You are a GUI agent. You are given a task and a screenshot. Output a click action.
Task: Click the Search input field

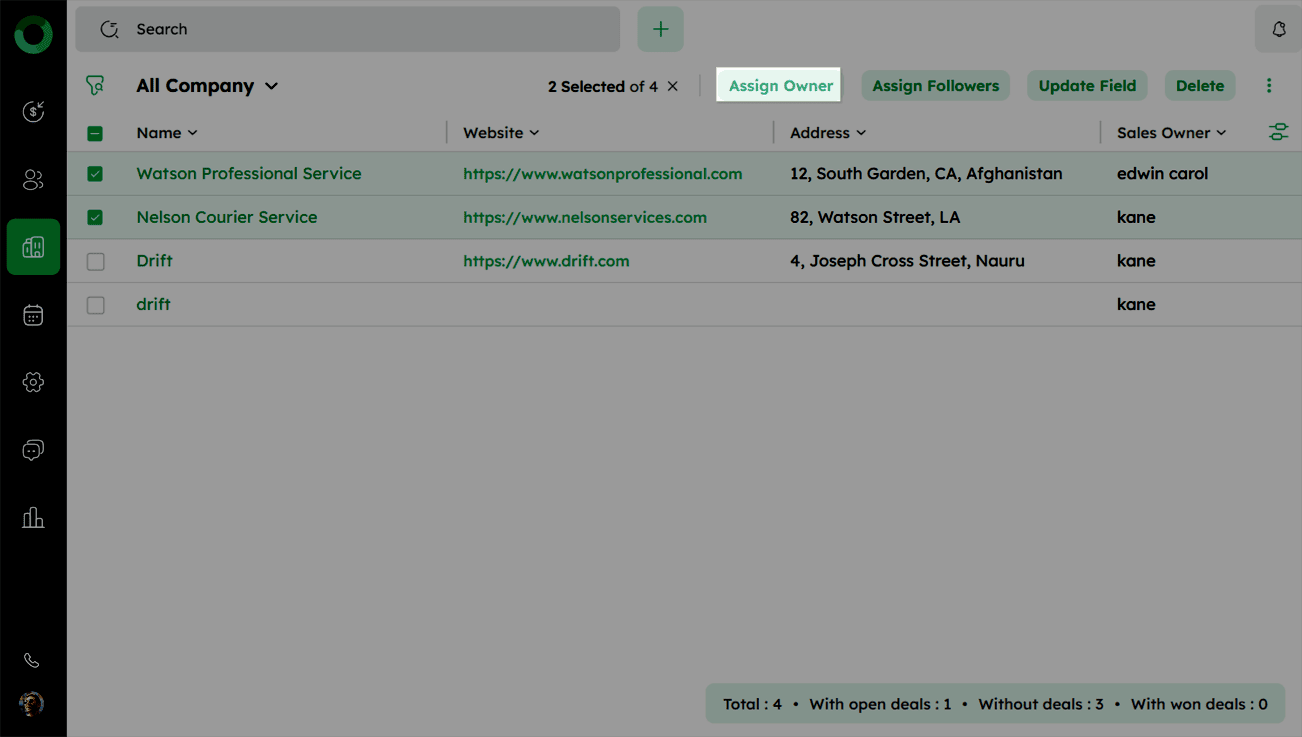348,30
